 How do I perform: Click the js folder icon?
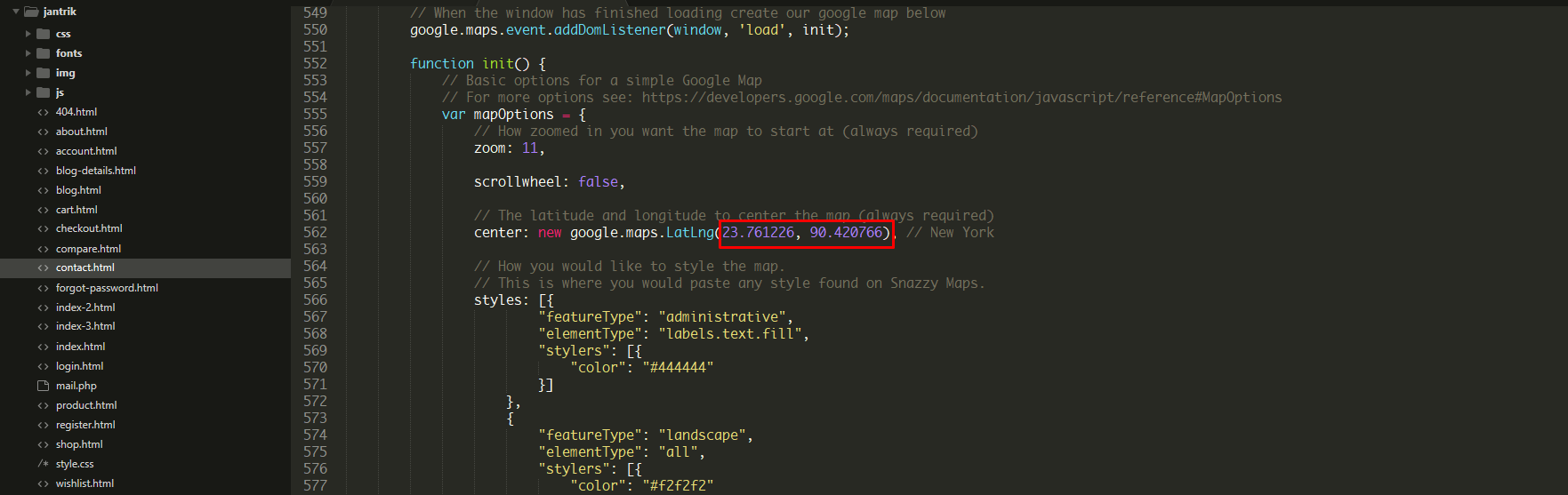pyautogui.click(x=43, y=92)
